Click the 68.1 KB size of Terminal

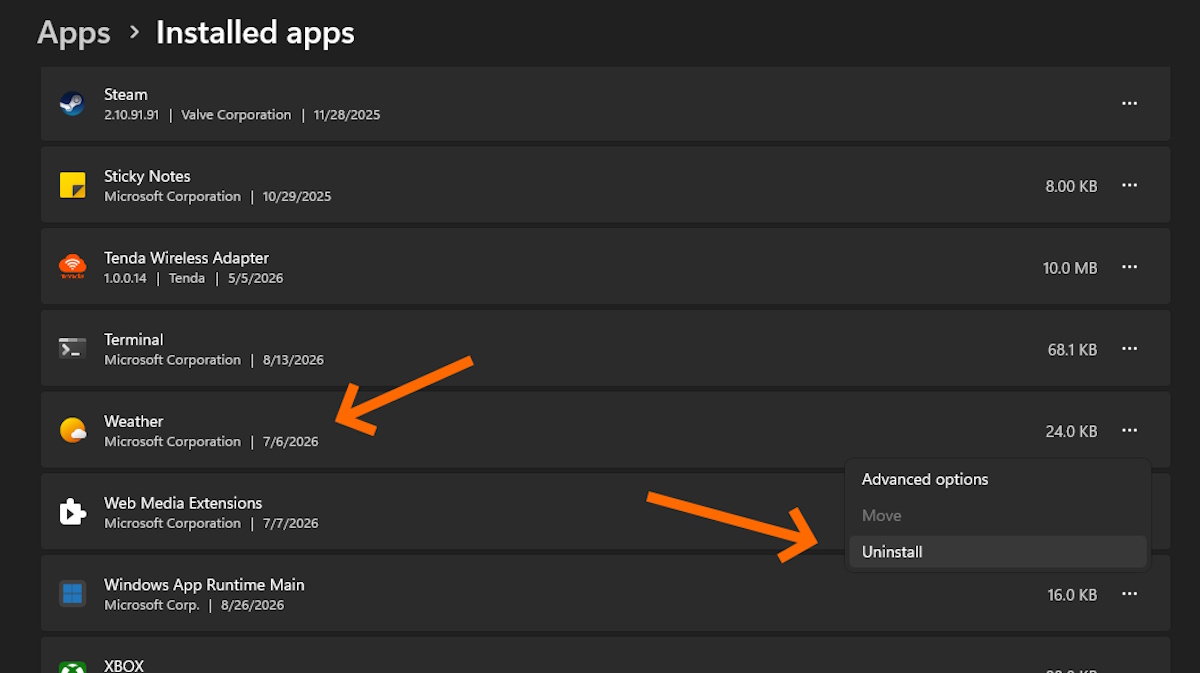[x=1072, y=350]
